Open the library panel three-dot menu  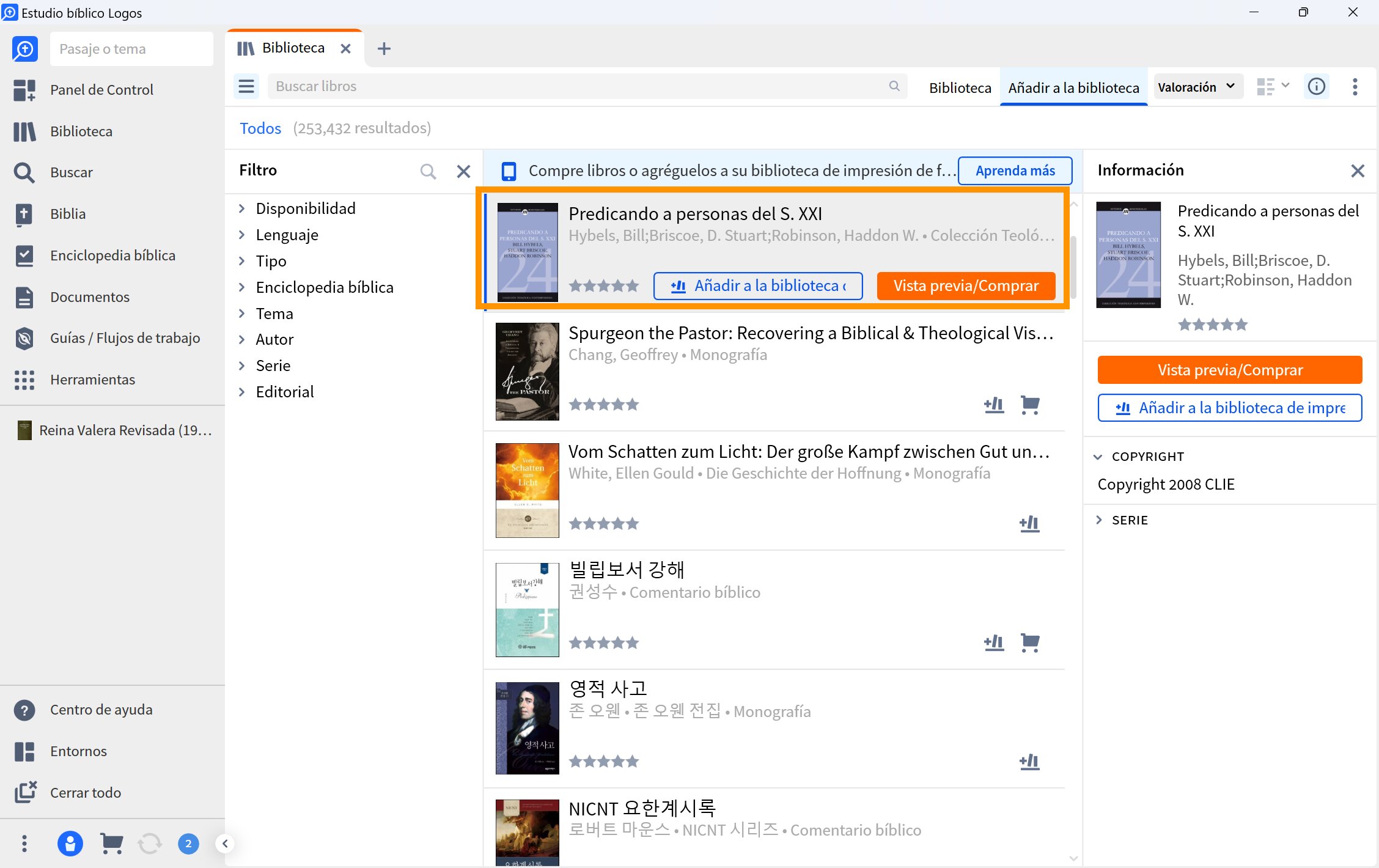coord(1355,87)
